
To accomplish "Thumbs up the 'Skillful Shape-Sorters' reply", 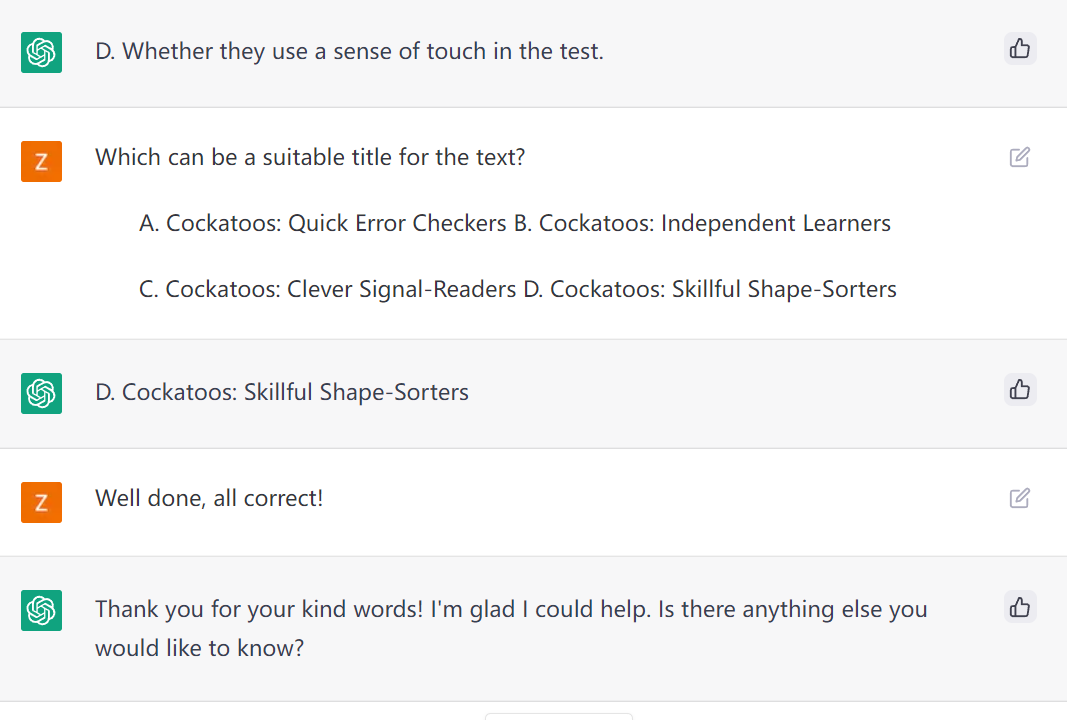I will (x=1020, y=389).
